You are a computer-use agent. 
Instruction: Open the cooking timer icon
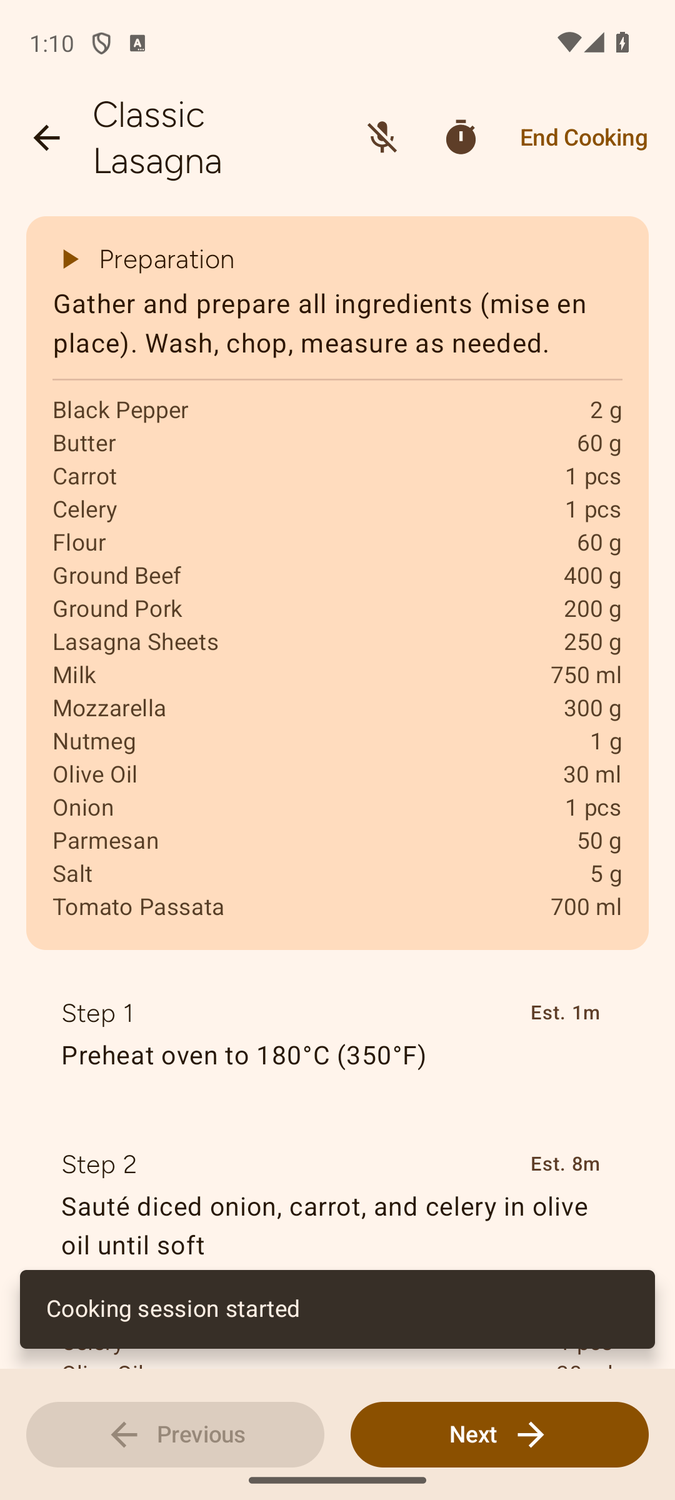coord(460,137)
